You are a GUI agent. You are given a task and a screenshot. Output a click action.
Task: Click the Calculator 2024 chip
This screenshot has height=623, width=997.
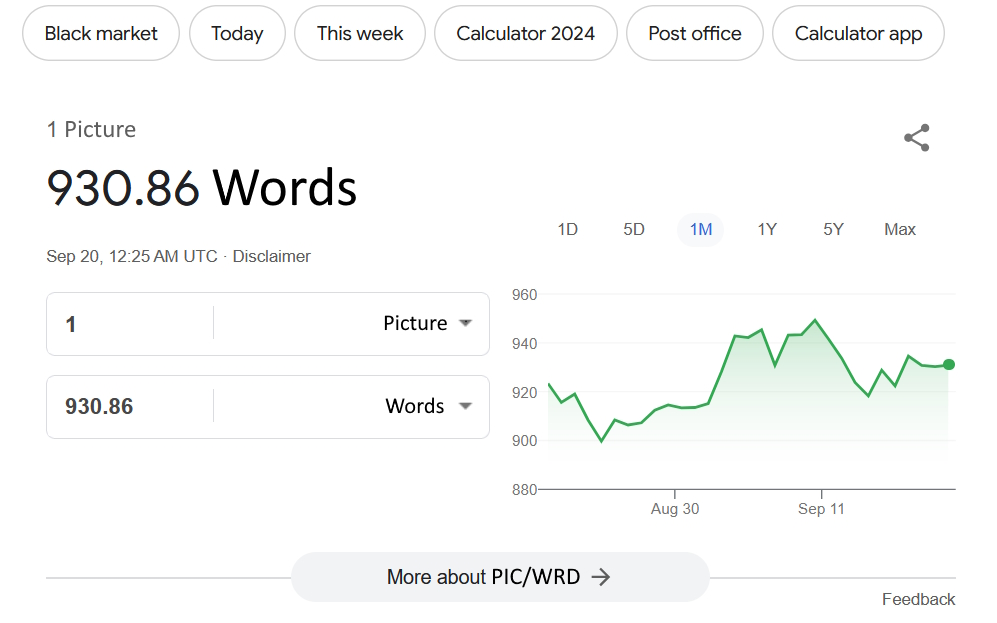point(525,33)
